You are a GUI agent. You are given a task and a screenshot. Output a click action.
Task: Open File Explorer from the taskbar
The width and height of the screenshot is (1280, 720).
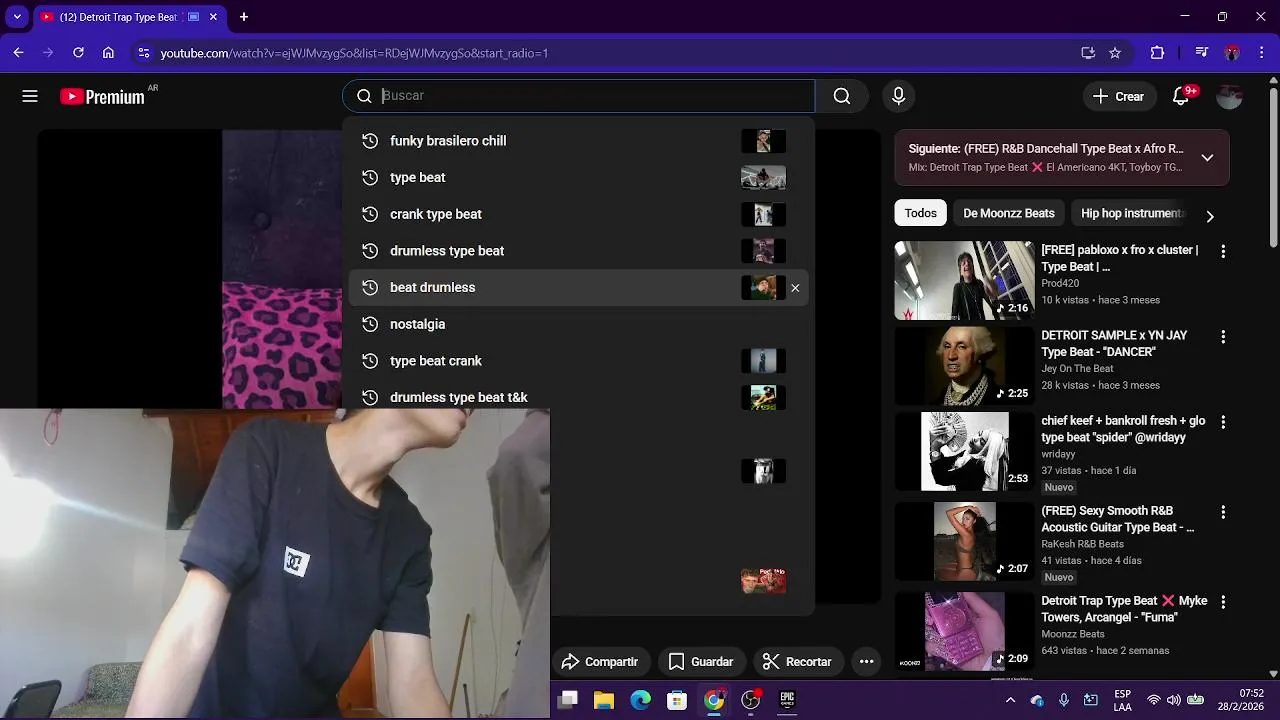pos(604,700)
